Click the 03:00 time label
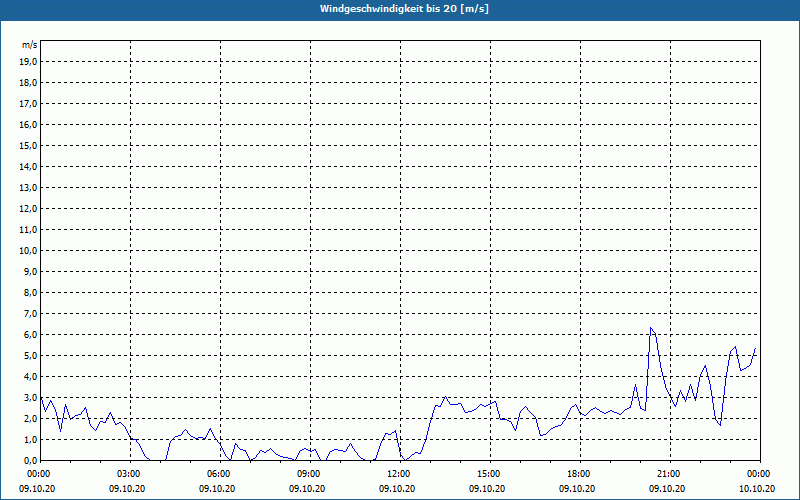This screenshot has width=800, height=500. pyautogui.click(x=131, y=474)
